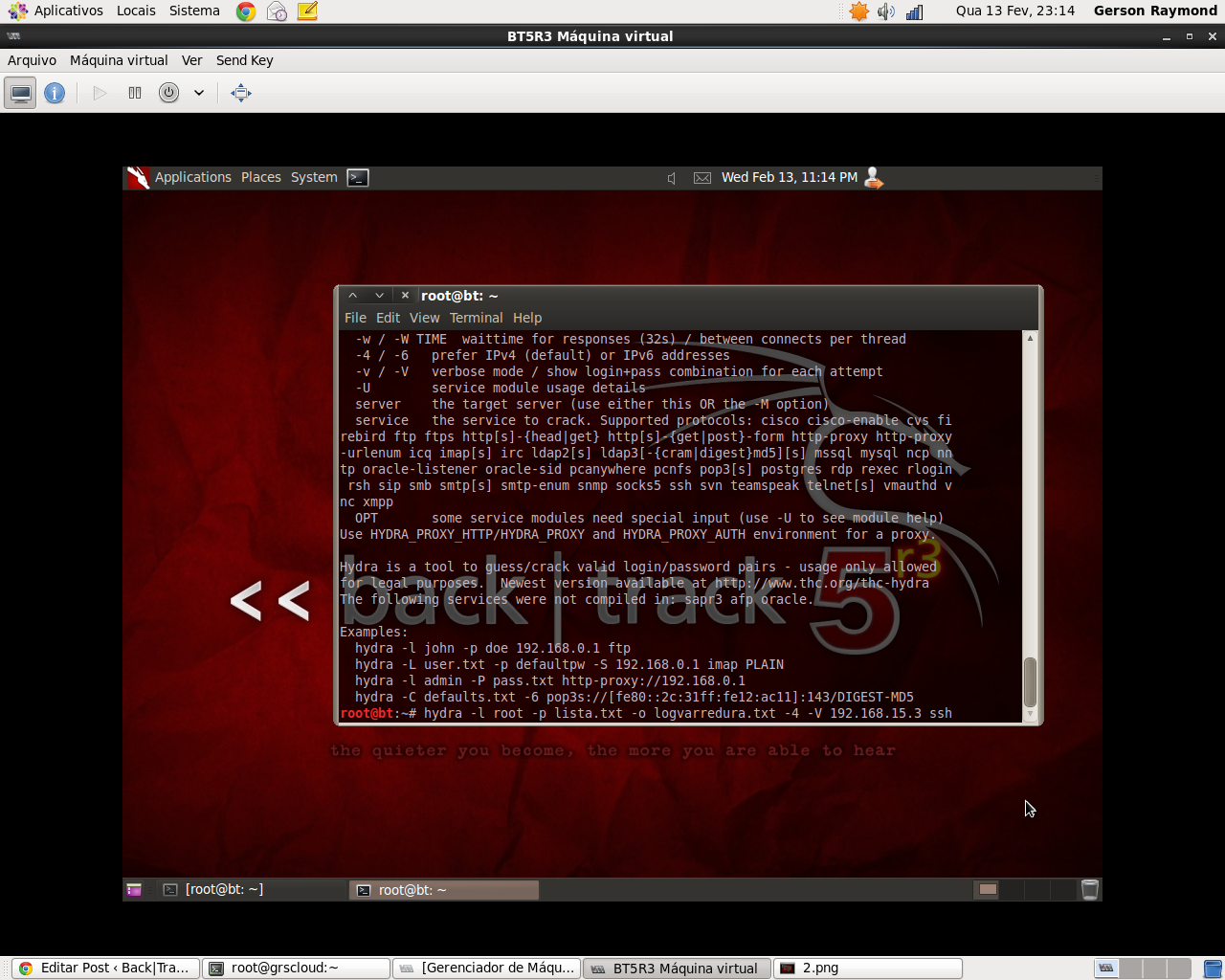Click terminal scrollbar up arrow
Viewport: 1225px width, 980px height.
pyautogui.click(x=1030, y=338)
